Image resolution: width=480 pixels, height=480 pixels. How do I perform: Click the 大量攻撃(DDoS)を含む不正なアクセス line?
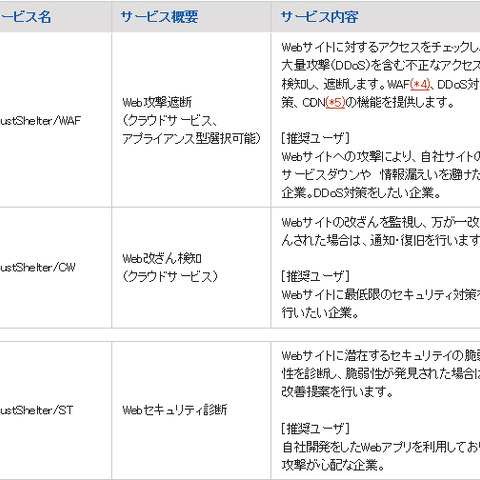(380, 66)
